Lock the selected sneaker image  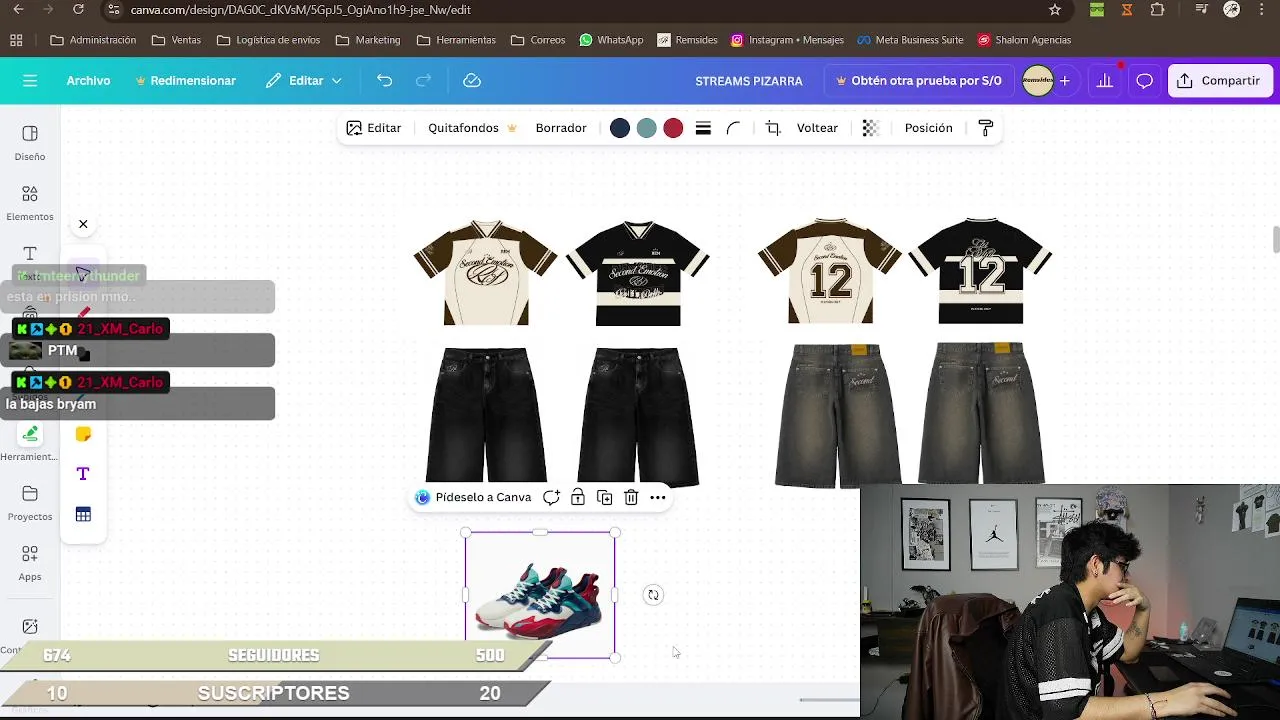pos(578,497)
